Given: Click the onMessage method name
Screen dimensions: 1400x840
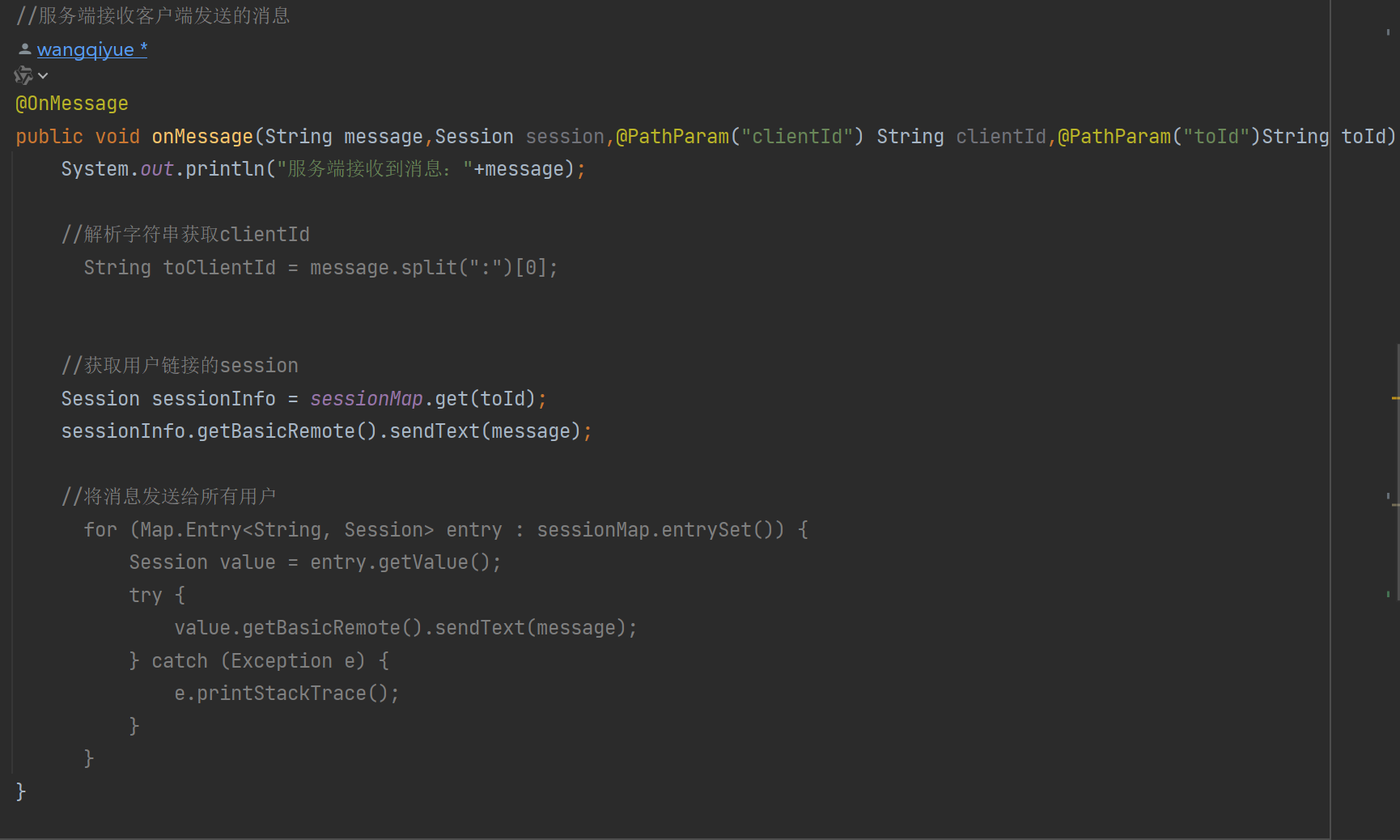Looking at the screenshot, I should (x=202, y=137).
